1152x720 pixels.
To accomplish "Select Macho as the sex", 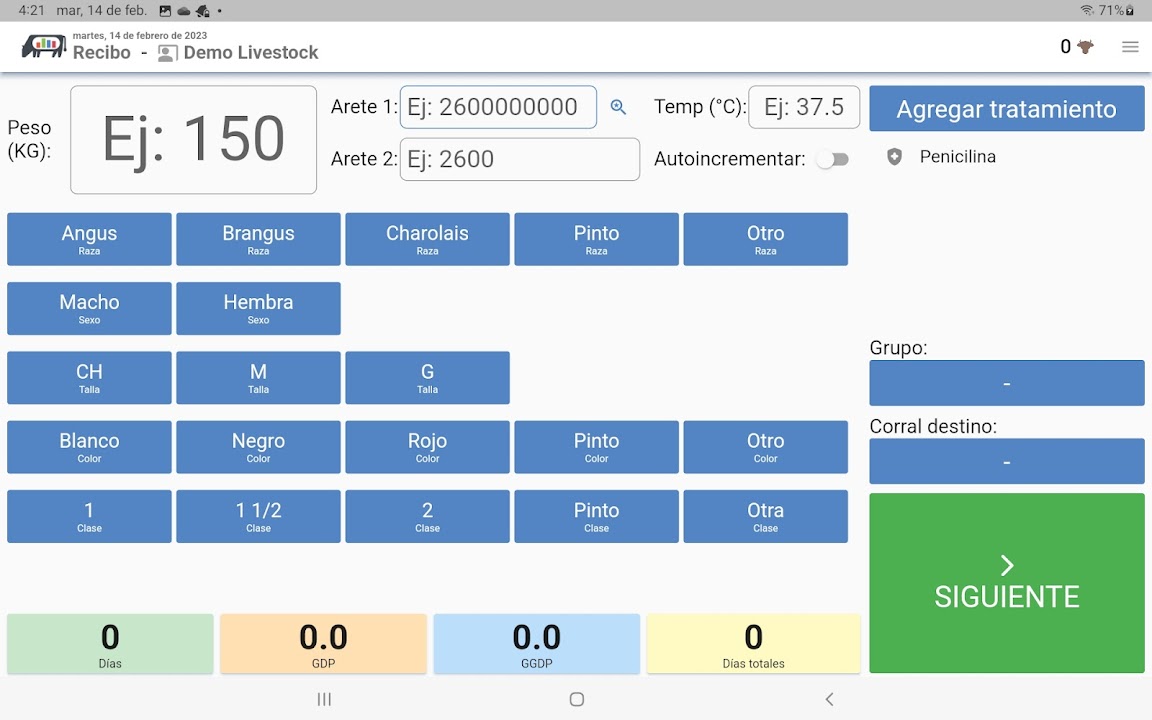I will coord(89,308).
